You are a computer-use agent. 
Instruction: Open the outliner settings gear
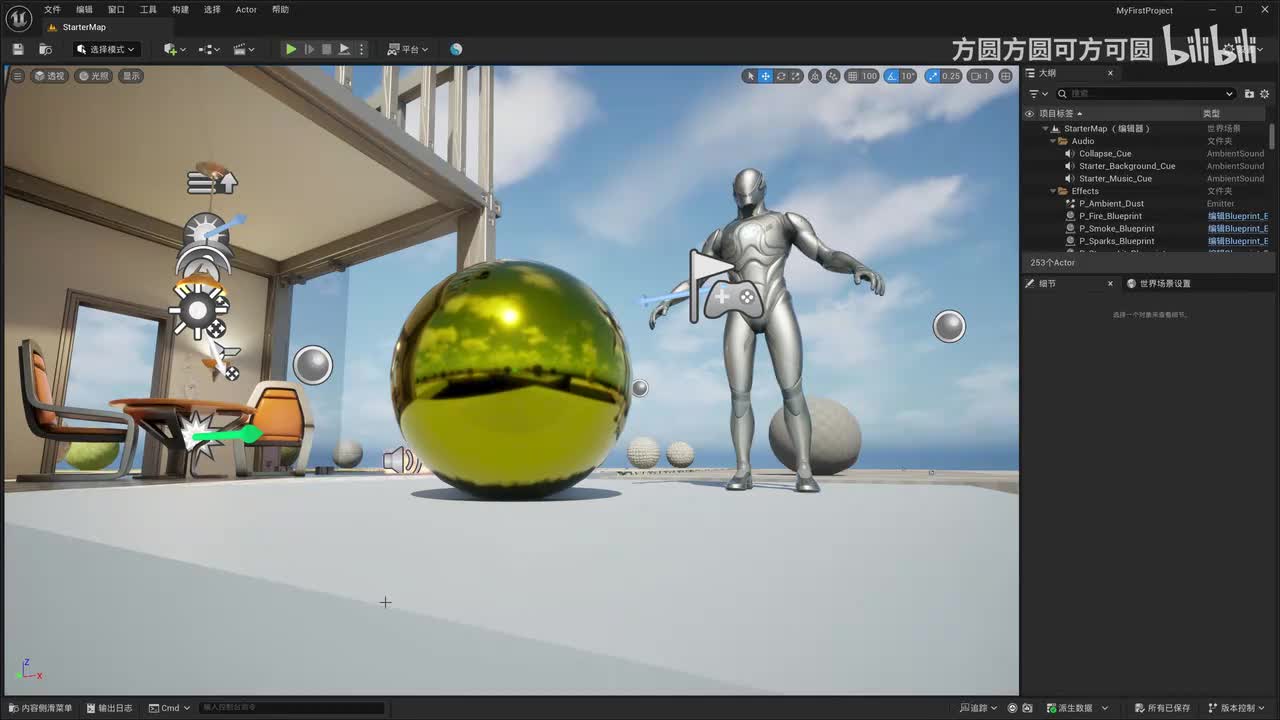pyautogui.click(x=1266, y=94)
